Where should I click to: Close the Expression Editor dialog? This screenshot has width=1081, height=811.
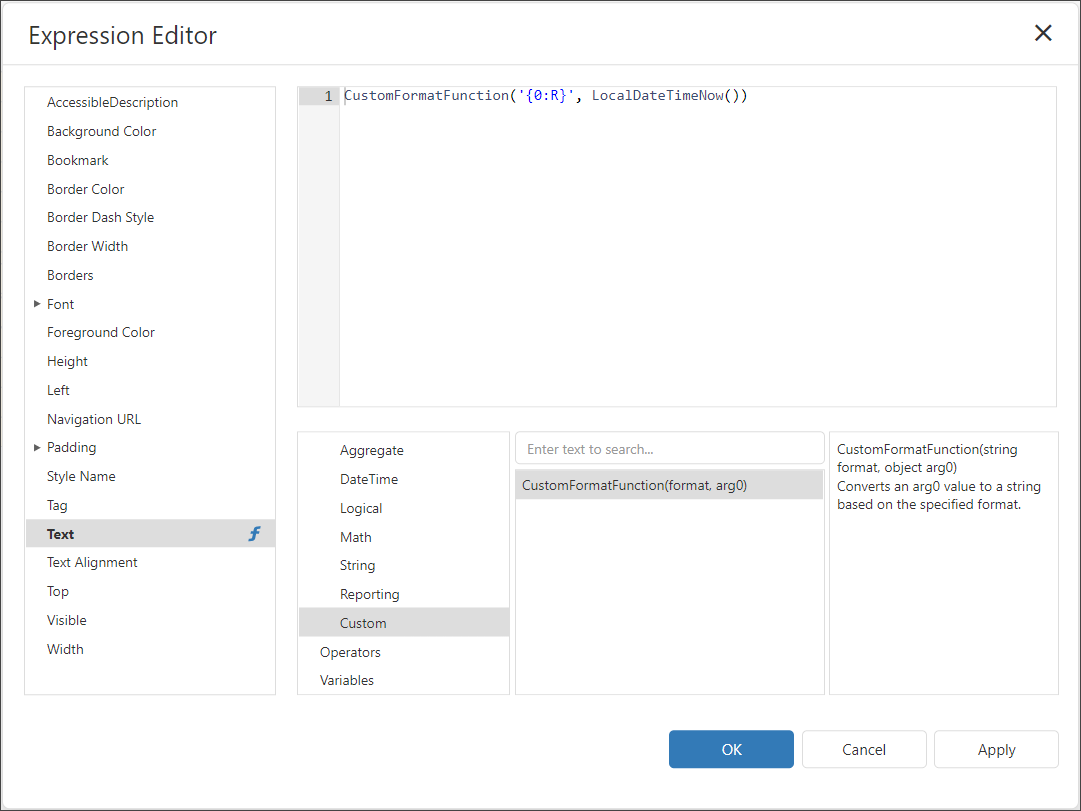pos(1043,33)
